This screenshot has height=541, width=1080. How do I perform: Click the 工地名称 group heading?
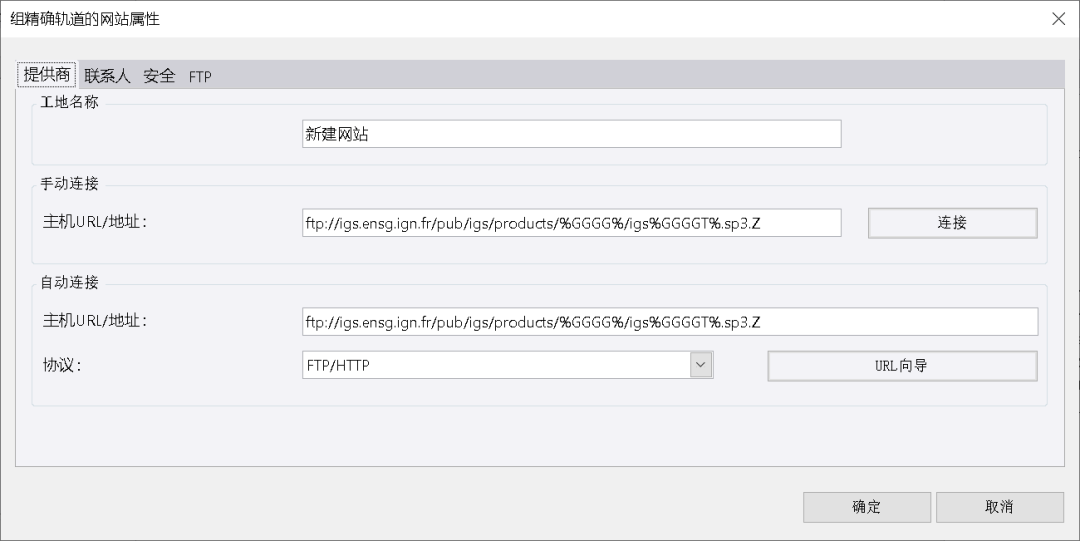pos(69,102)
